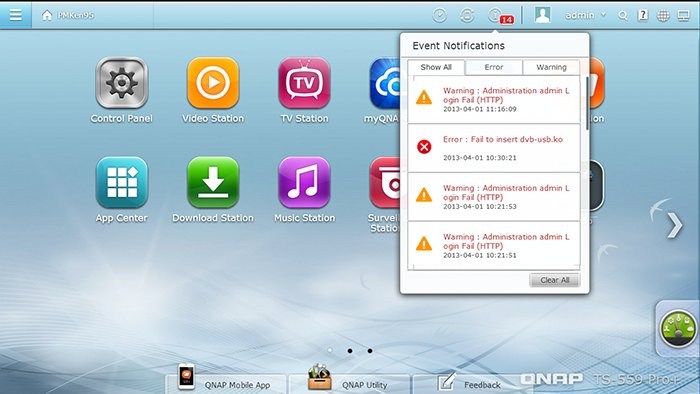Click the home icon beside PMKen95
The height and width of the screenshot is (394, 700).
[x=47, y=15]
